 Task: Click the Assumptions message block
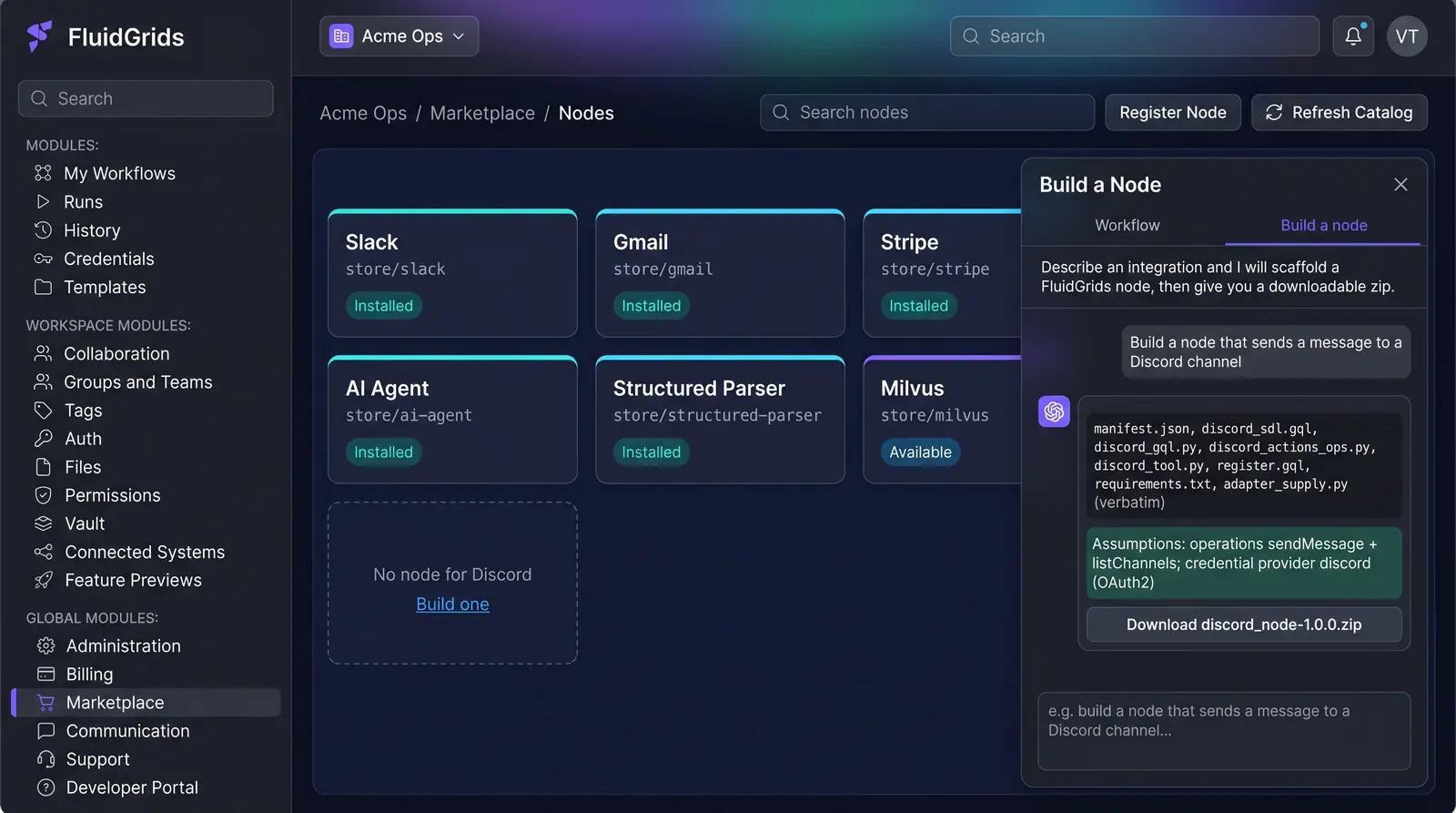click(1244, 563)
